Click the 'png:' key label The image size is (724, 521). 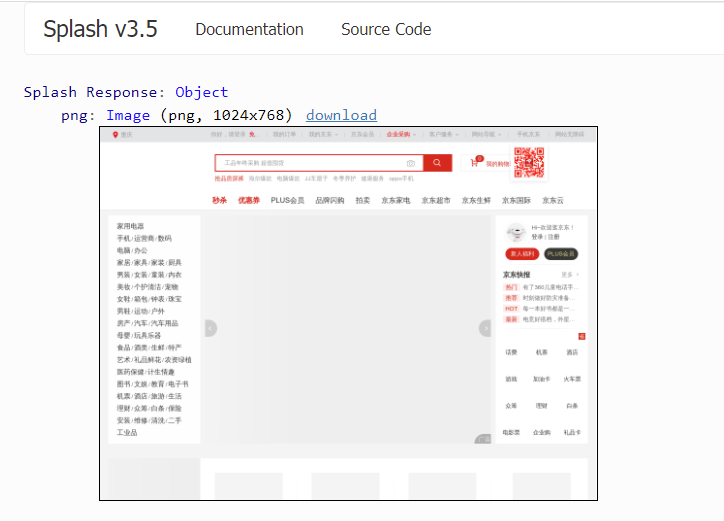[x=78, y=115]
